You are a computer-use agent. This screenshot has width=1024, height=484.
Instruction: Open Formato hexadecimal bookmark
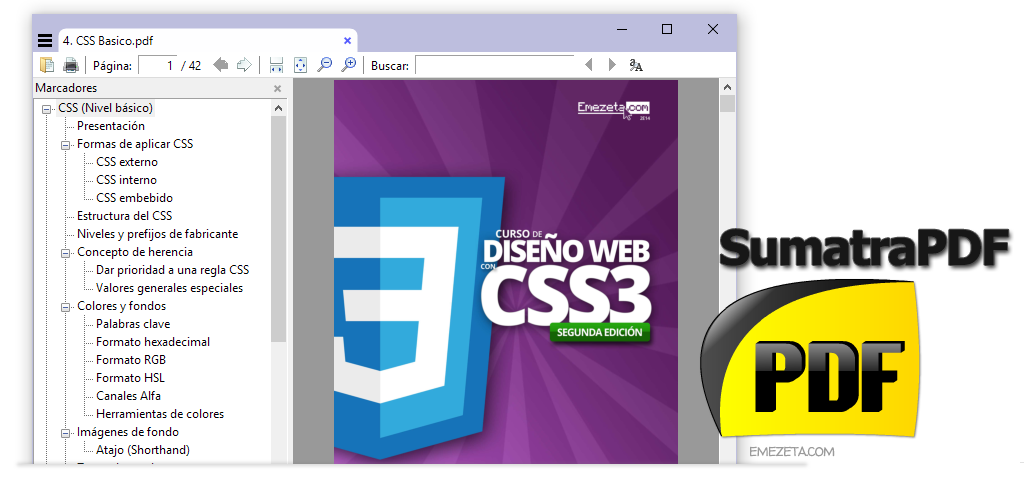tap(153, 342)
